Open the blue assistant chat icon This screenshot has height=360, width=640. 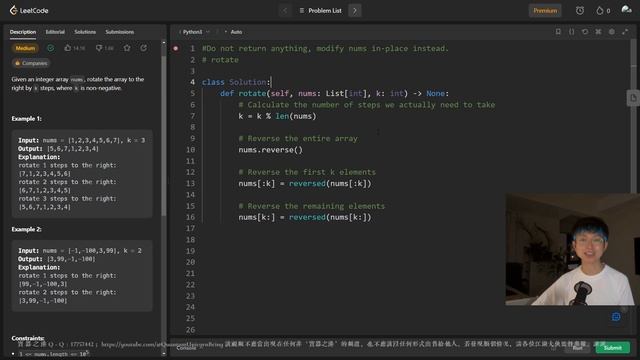tap(616, 317)
